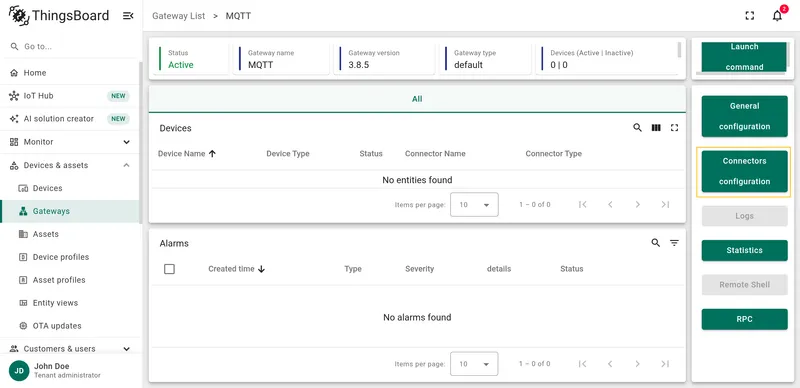800x388 pixels.
Task: Click the Connector Name column header
Action: [435, 154]
